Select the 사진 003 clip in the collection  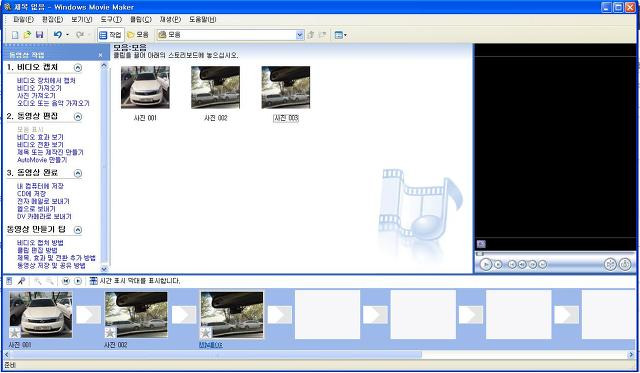coord(286,88)
